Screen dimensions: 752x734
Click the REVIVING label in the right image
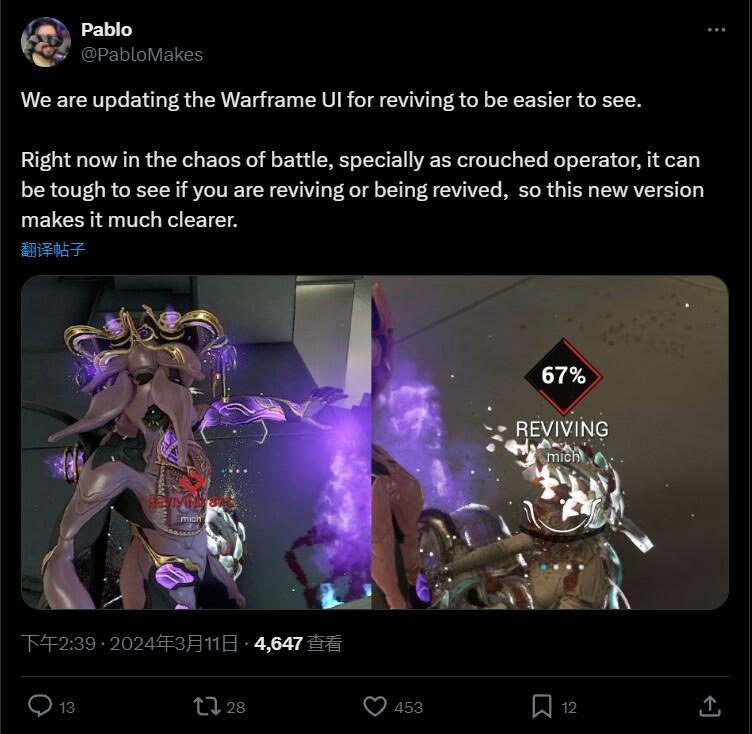[x=562, y=428]
